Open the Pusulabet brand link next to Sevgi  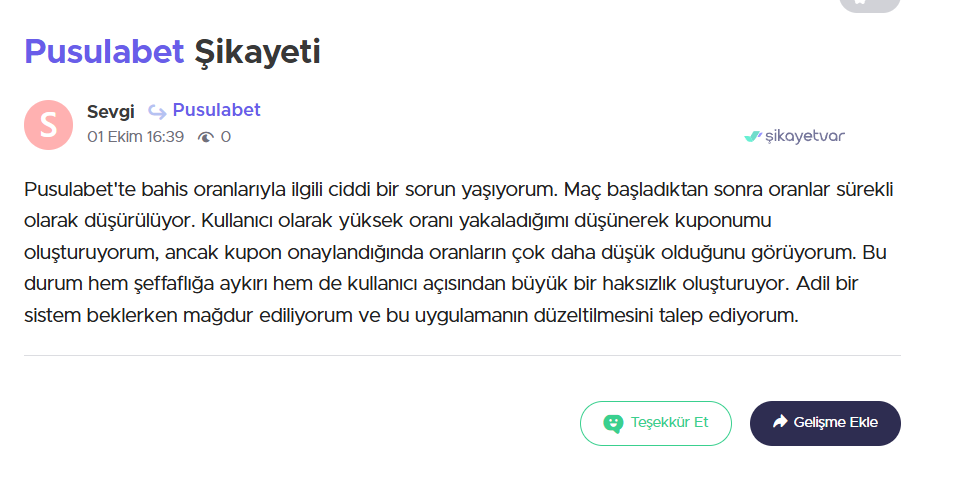point(216,110)
